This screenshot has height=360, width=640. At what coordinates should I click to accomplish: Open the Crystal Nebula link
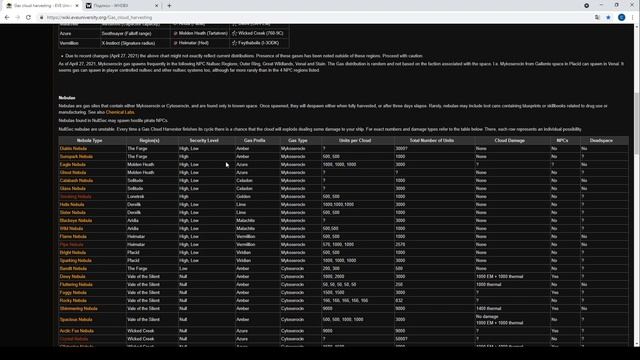pyautogui.click(x=74, y=339)
